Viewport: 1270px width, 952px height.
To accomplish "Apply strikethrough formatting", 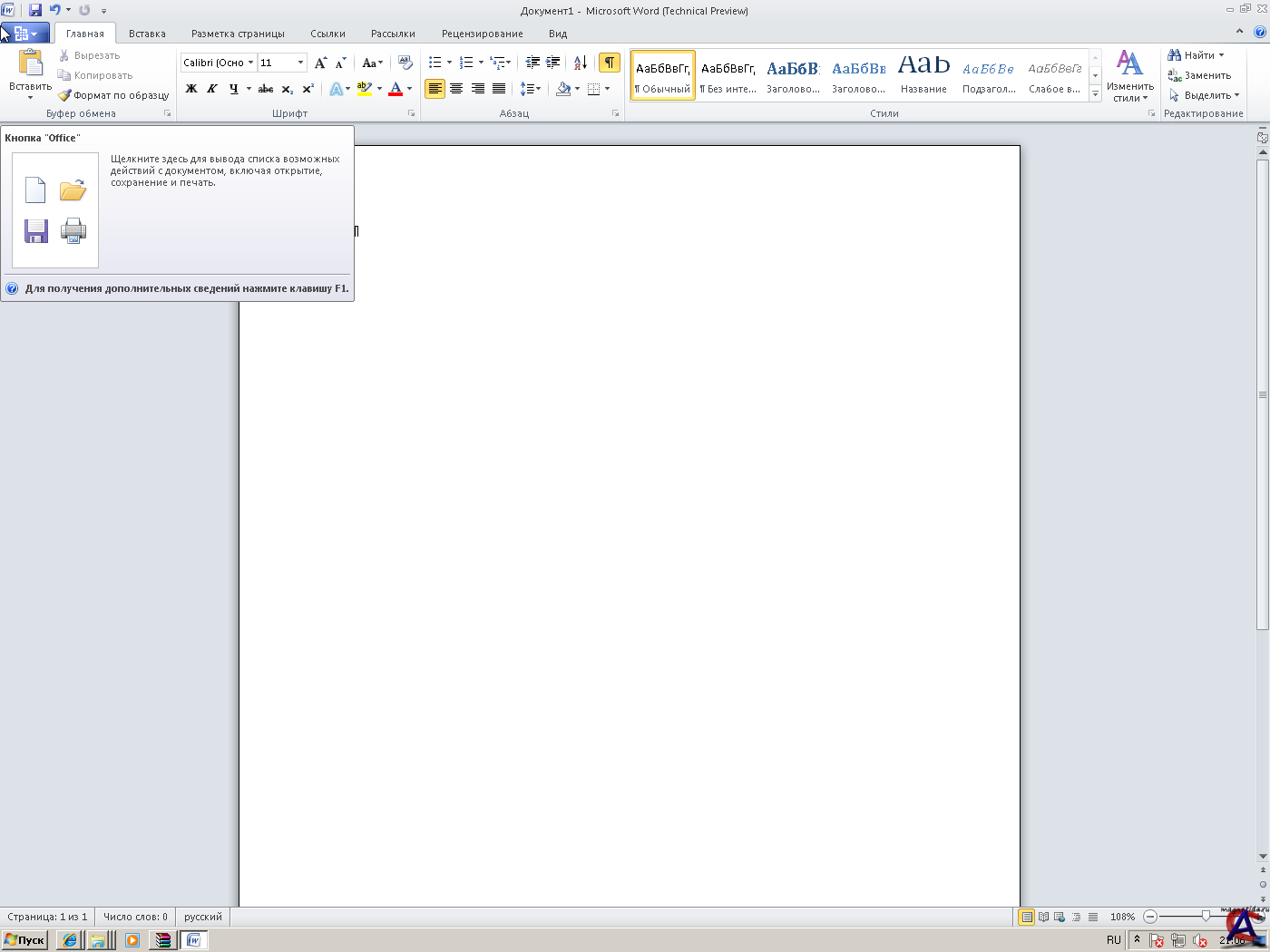I will pos(266,89).
